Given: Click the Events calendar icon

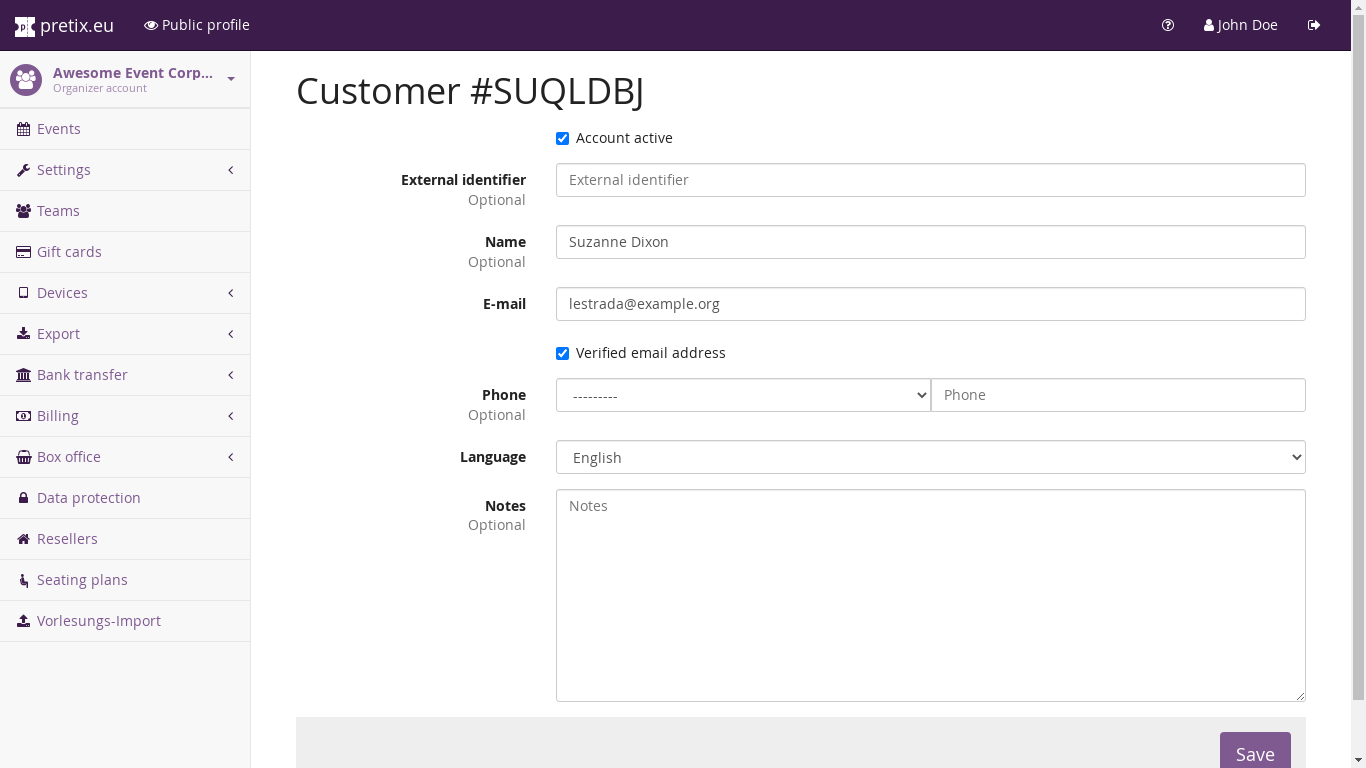Looking at the screenshot, I should click(23, 129).
